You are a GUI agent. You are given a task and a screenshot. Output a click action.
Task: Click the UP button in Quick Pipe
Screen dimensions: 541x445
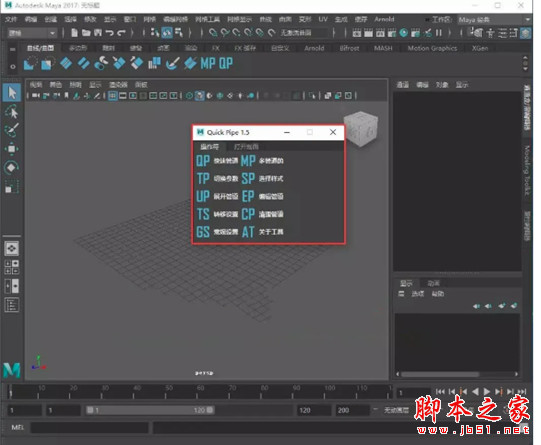(x=203, y=196)
